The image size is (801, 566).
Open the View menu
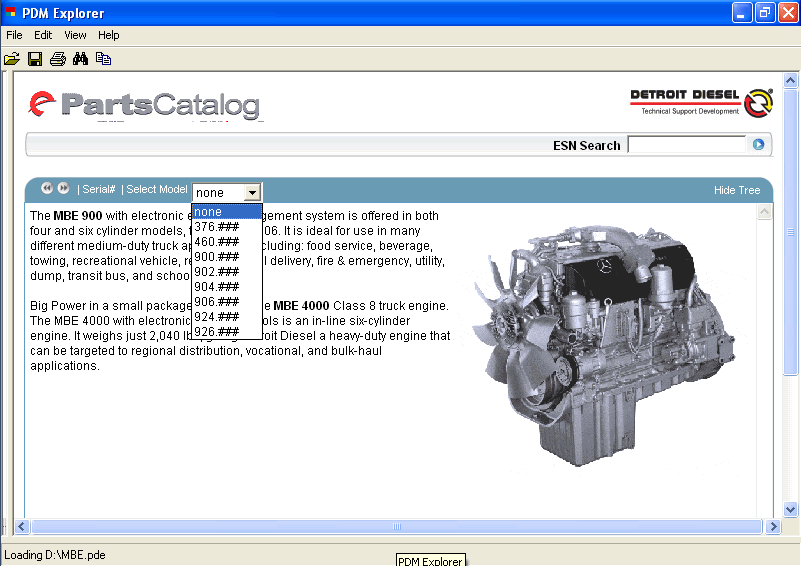[75, 35]
